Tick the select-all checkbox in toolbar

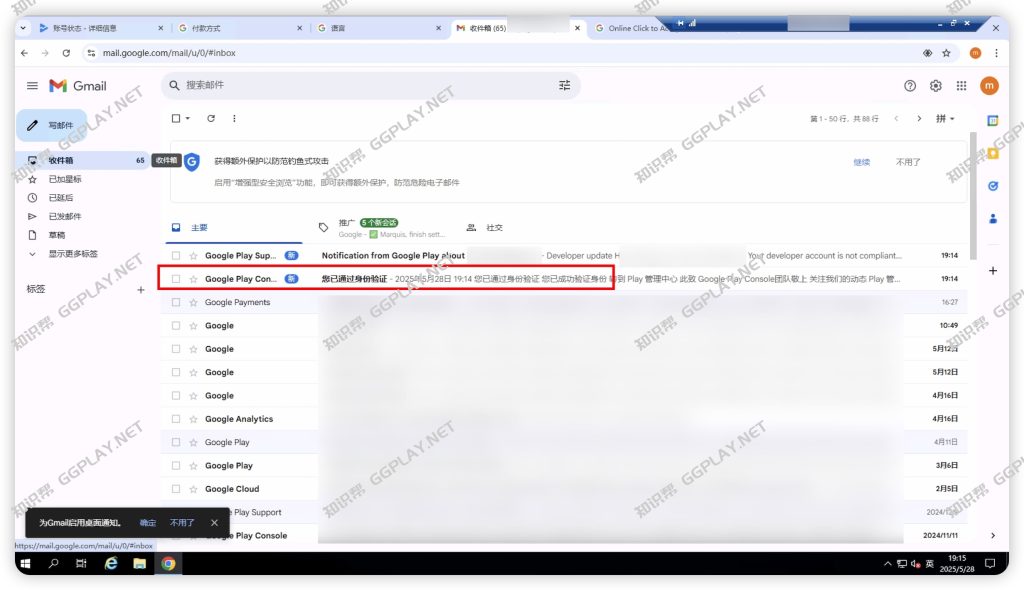pos(176,118)
